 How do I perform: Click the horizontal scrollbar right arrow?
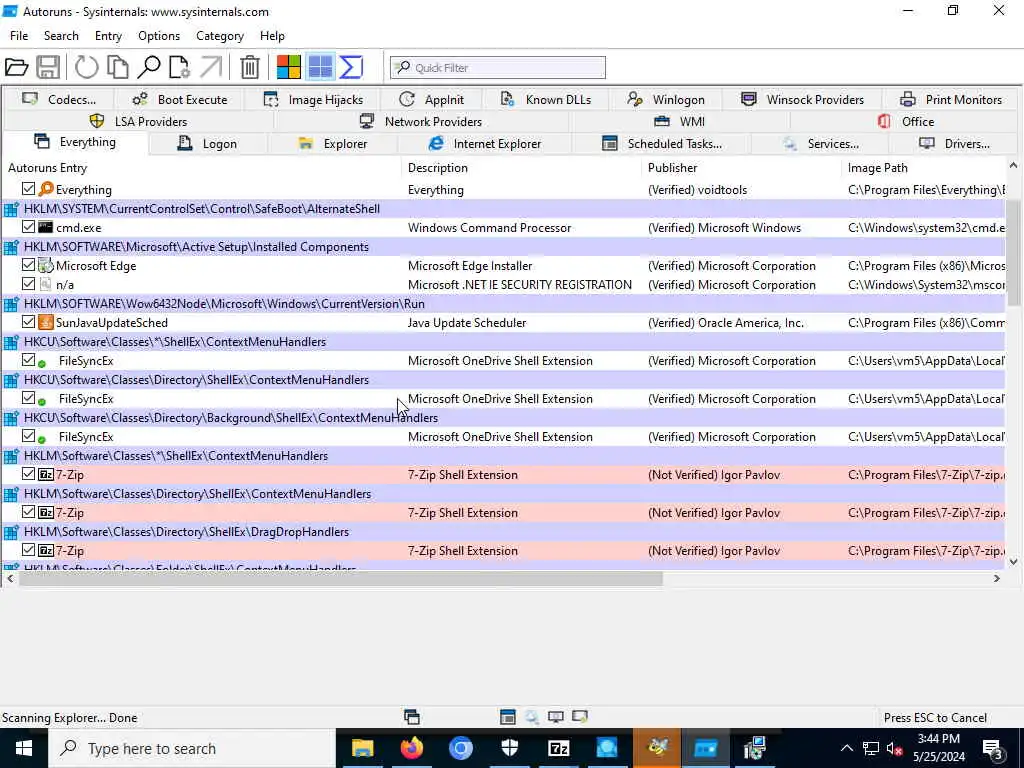pyautogui.click(x=997, y=579)
